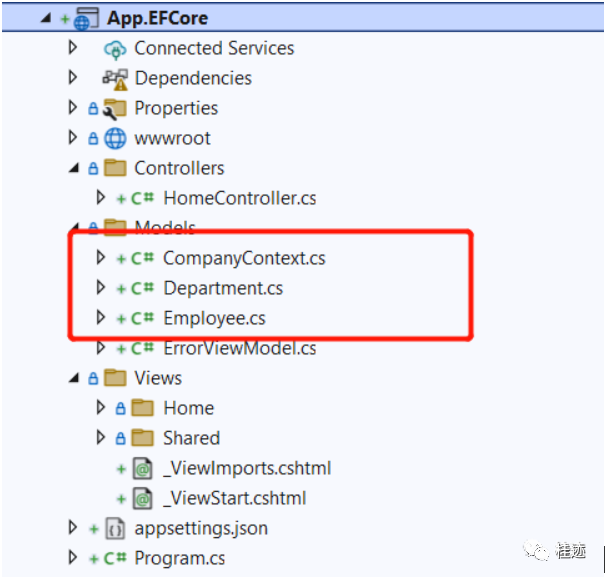The height and width of the screenshot is (578, 605).
Task: Open ErrorViewModel.cs
Action: (x=240, y=348)
